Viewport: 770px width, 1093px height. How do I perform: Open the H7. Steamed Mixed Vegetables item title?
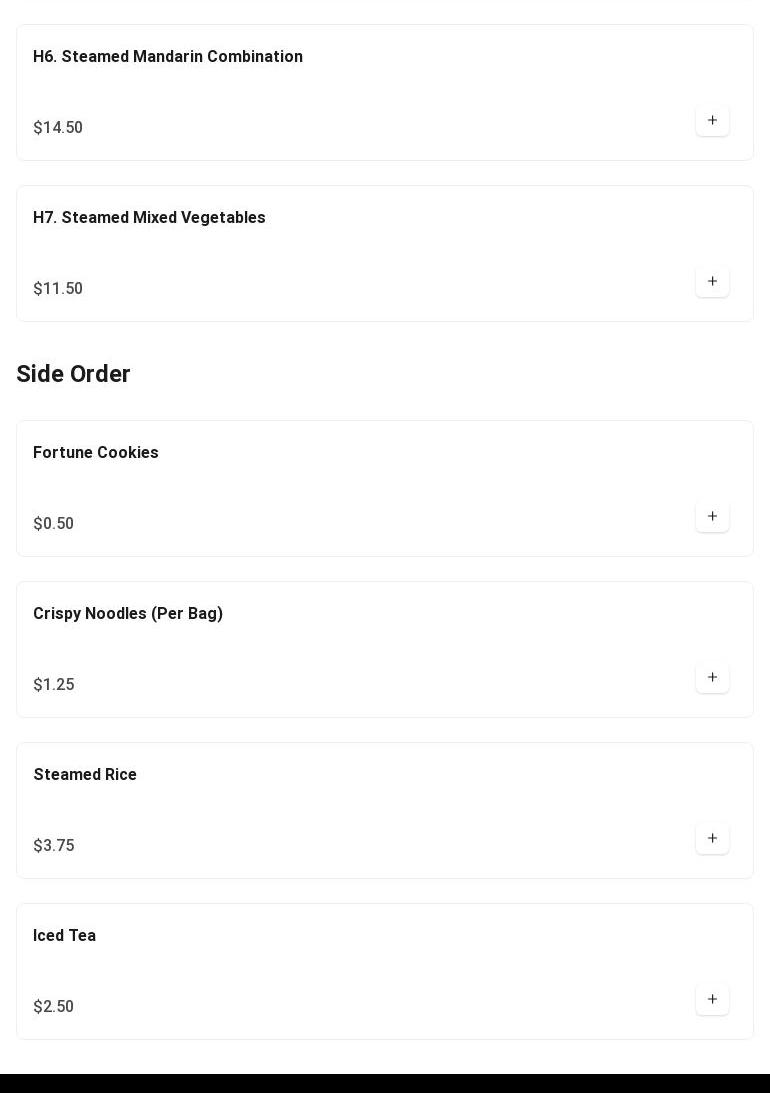point(149,217)
